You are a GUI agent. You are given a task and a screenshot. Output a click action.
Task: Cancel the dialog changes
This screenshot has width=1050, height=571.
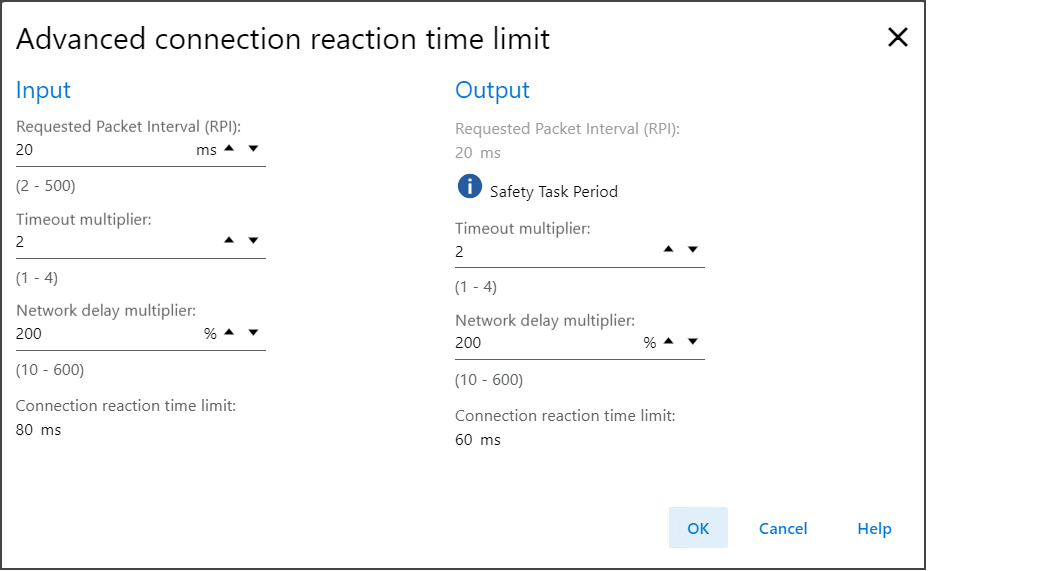783,528
